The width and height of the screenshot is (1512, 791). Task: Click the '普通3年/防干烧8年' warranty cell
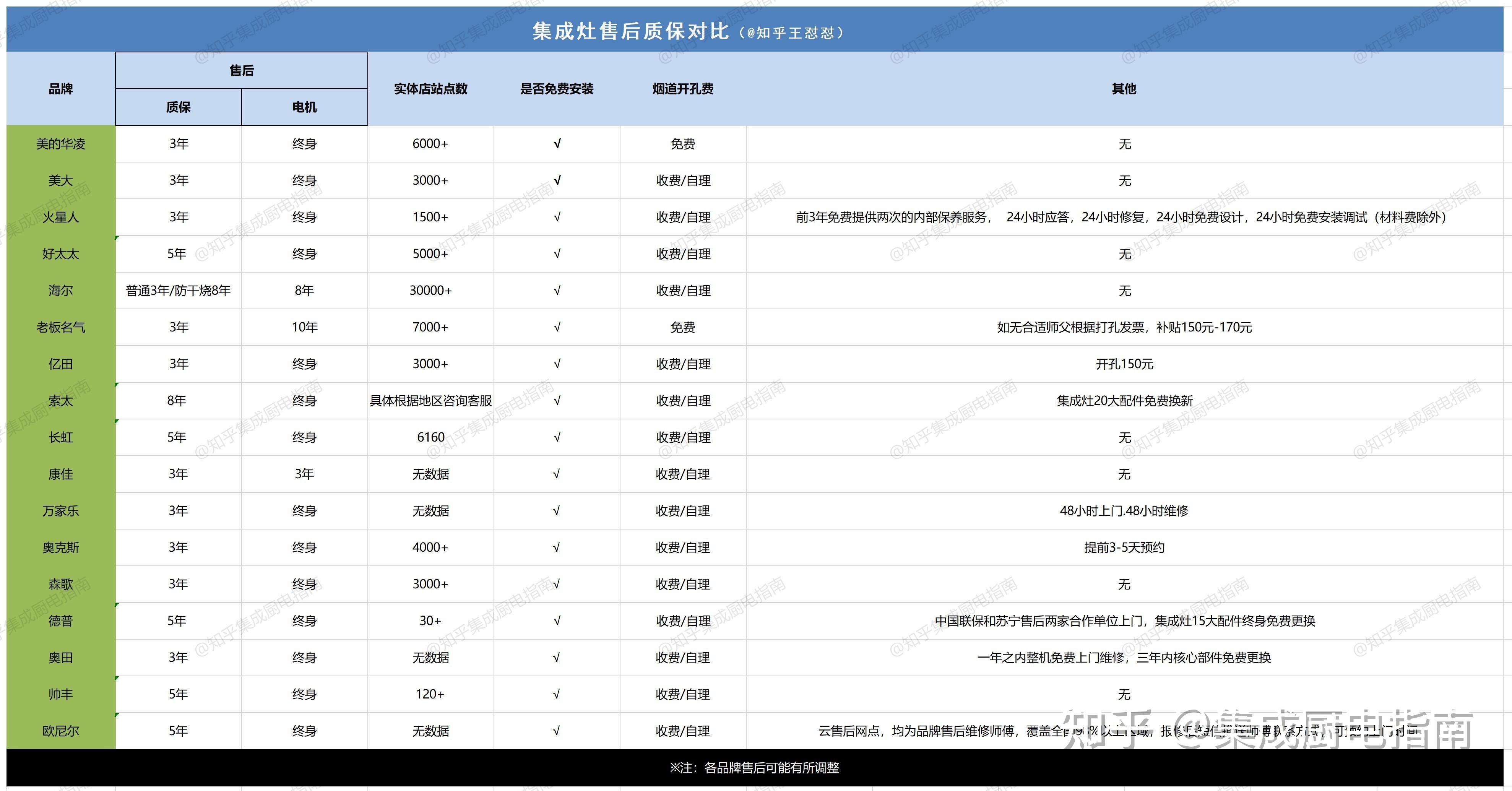coord(179,291)
